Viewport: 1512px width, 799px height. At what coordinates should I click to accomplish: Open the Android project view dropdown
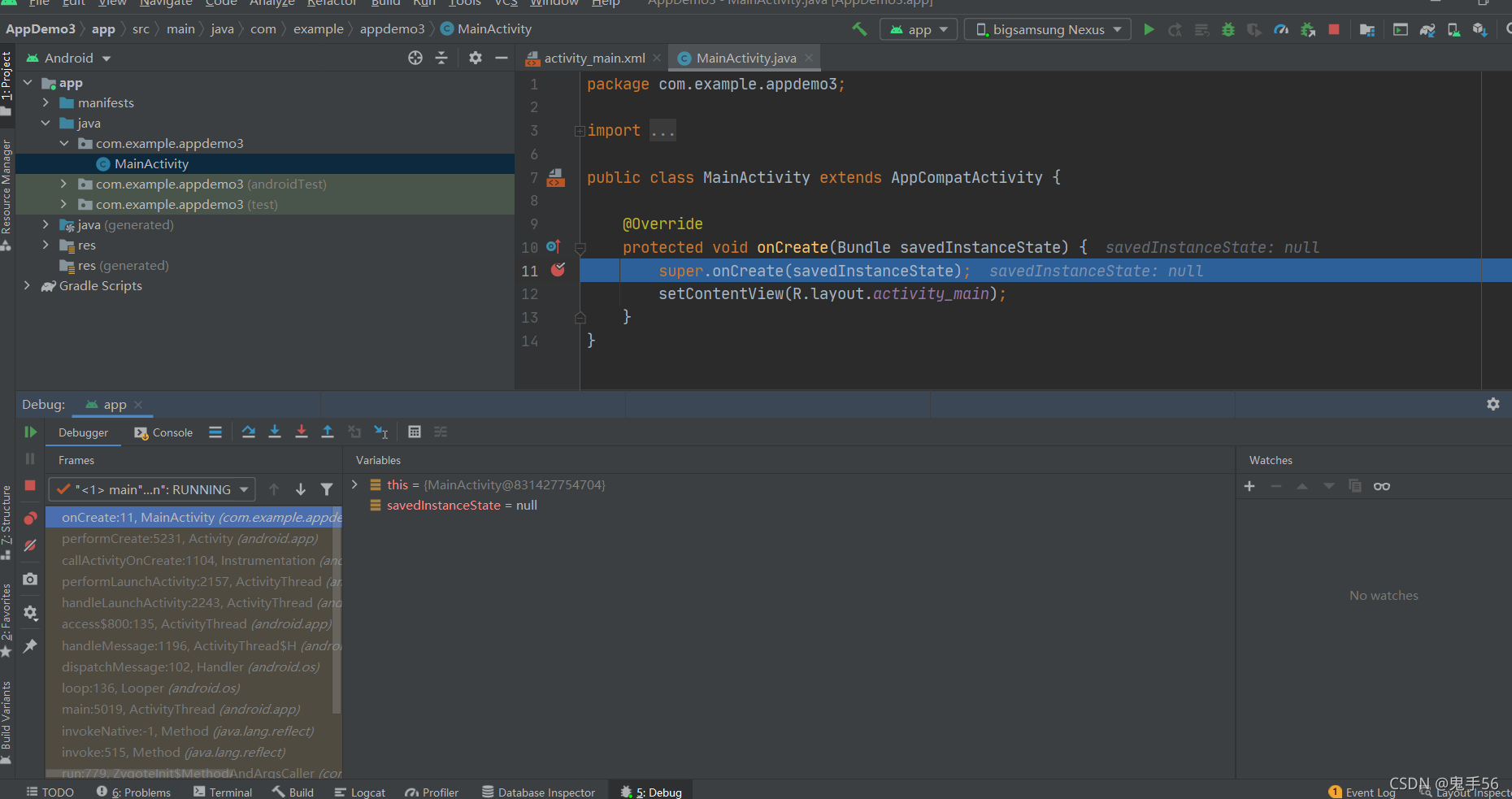[x=69, y=58]
